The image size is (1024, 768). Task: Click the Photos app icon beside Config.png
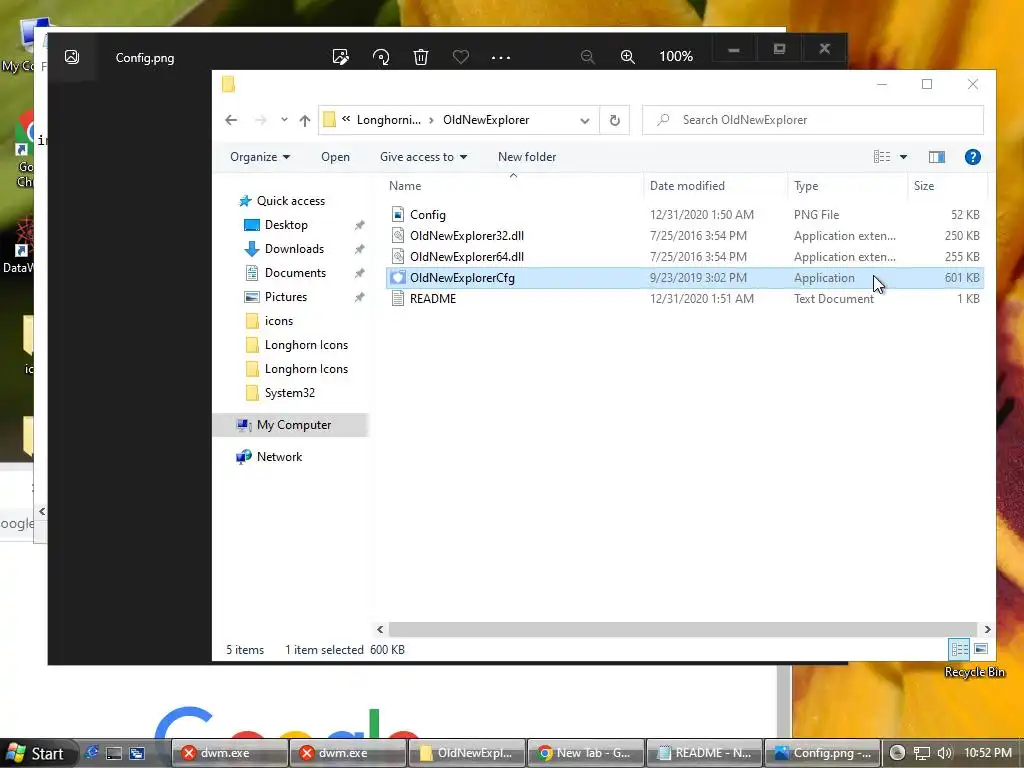(72, 57)
